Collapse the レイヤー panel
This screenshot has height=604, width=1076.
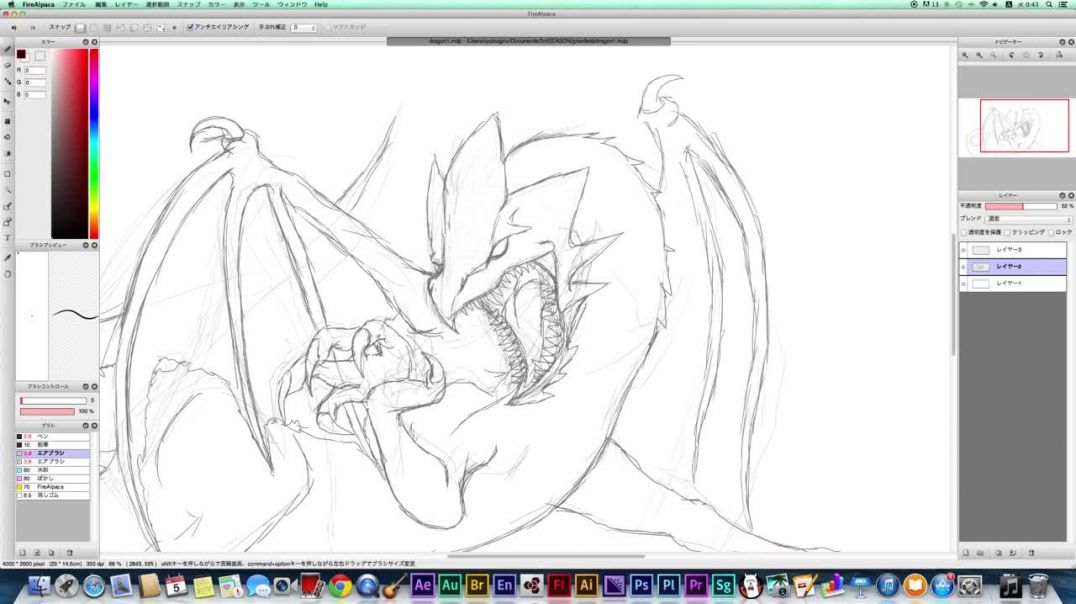coord(1062,196)
